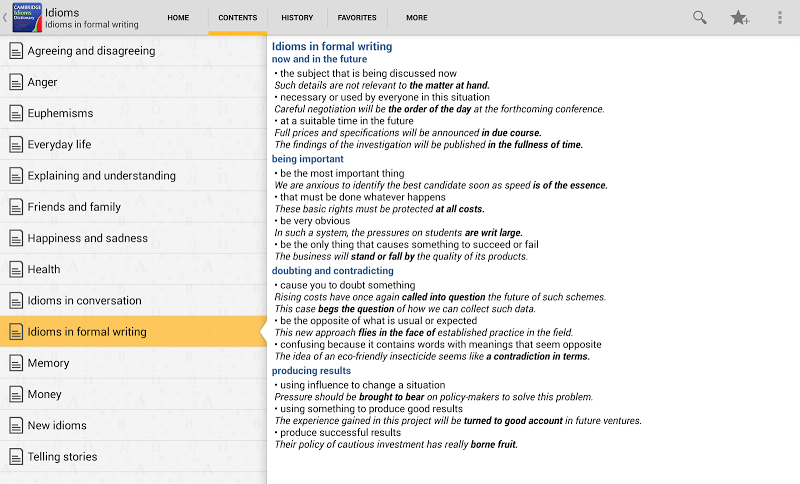This screenshot has width=800, height=484.
Task: Open the Anger topic
Action: [133, 82]
